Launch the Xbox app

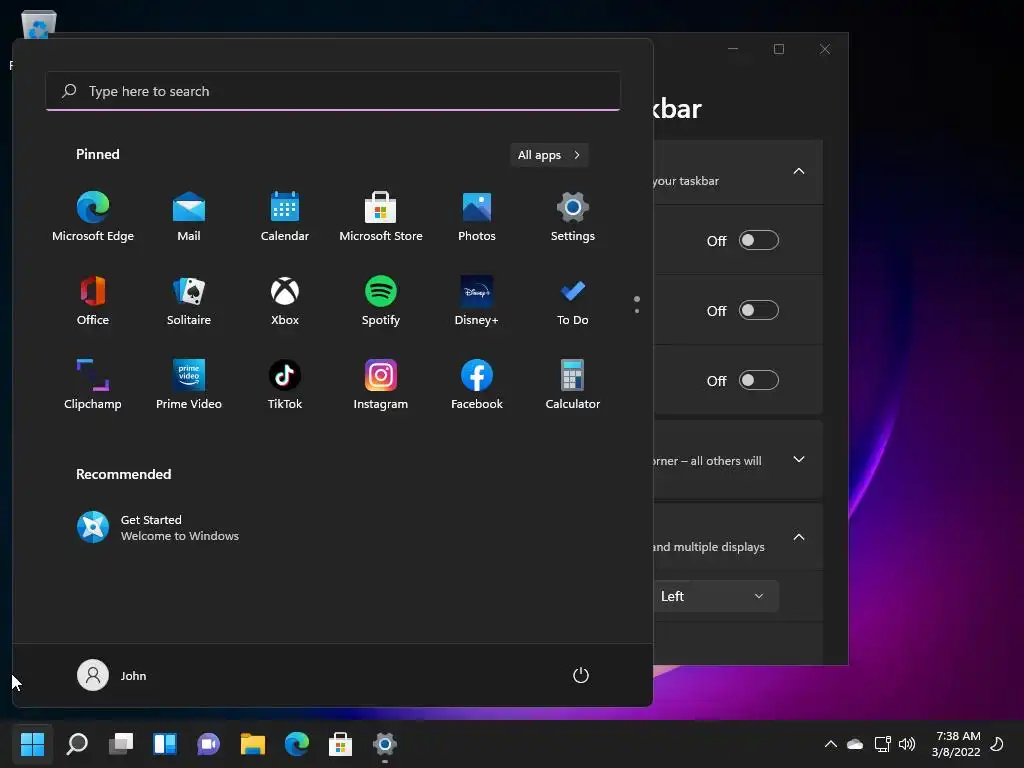click(x=285, y=301)
